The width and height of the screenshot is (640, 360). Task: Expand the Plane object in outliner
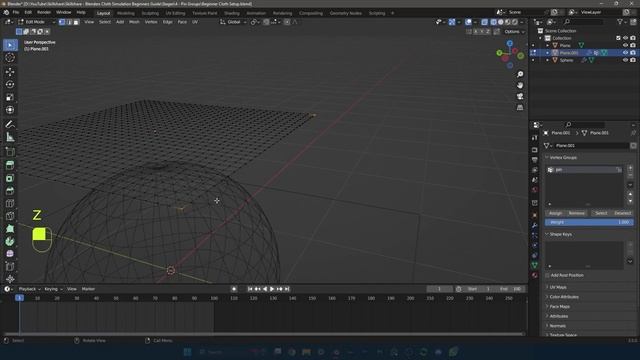548,45
